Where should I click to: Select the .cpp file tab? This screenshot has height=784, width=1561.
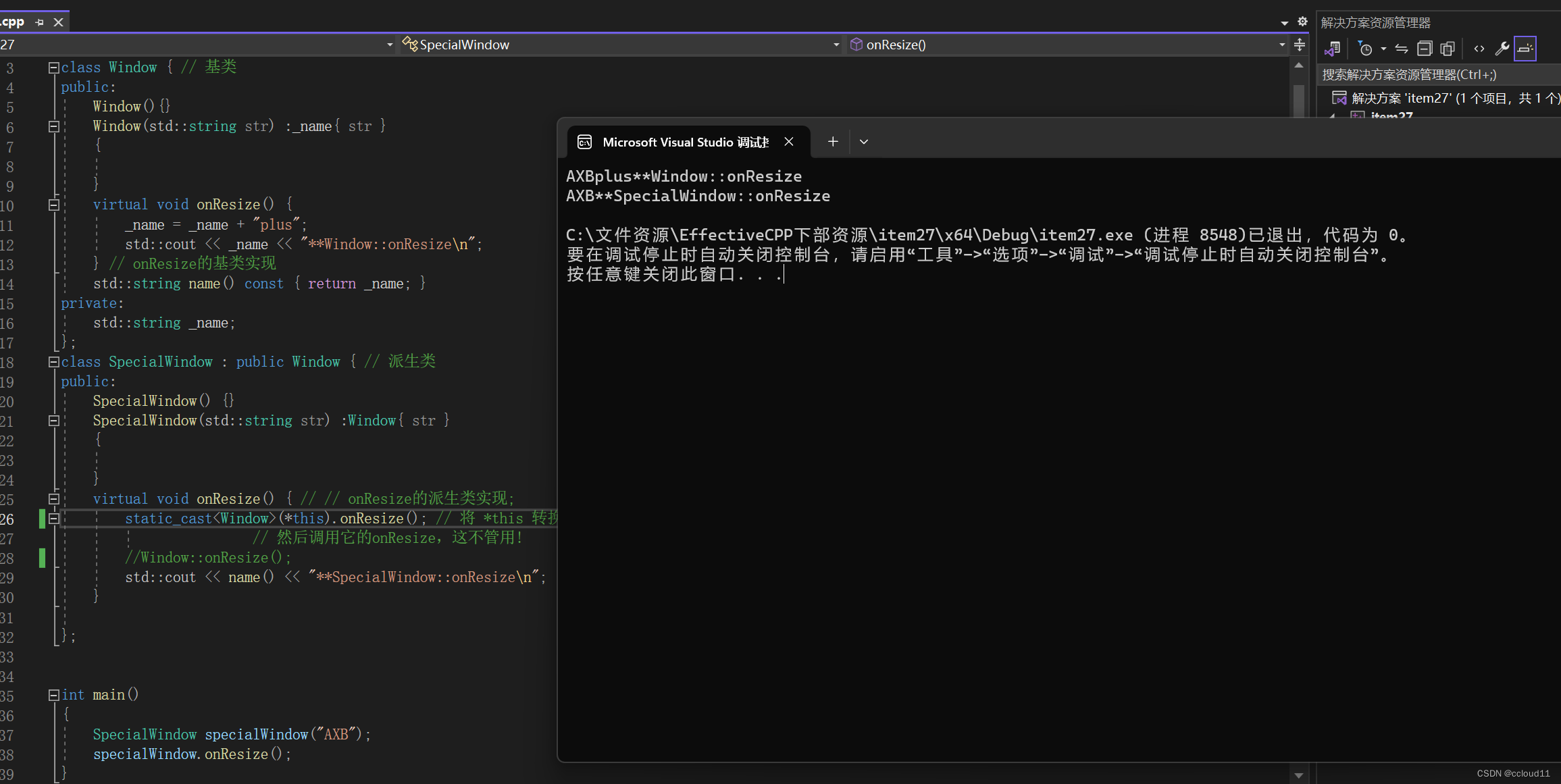pyautogui.click(x=12, y=22)
